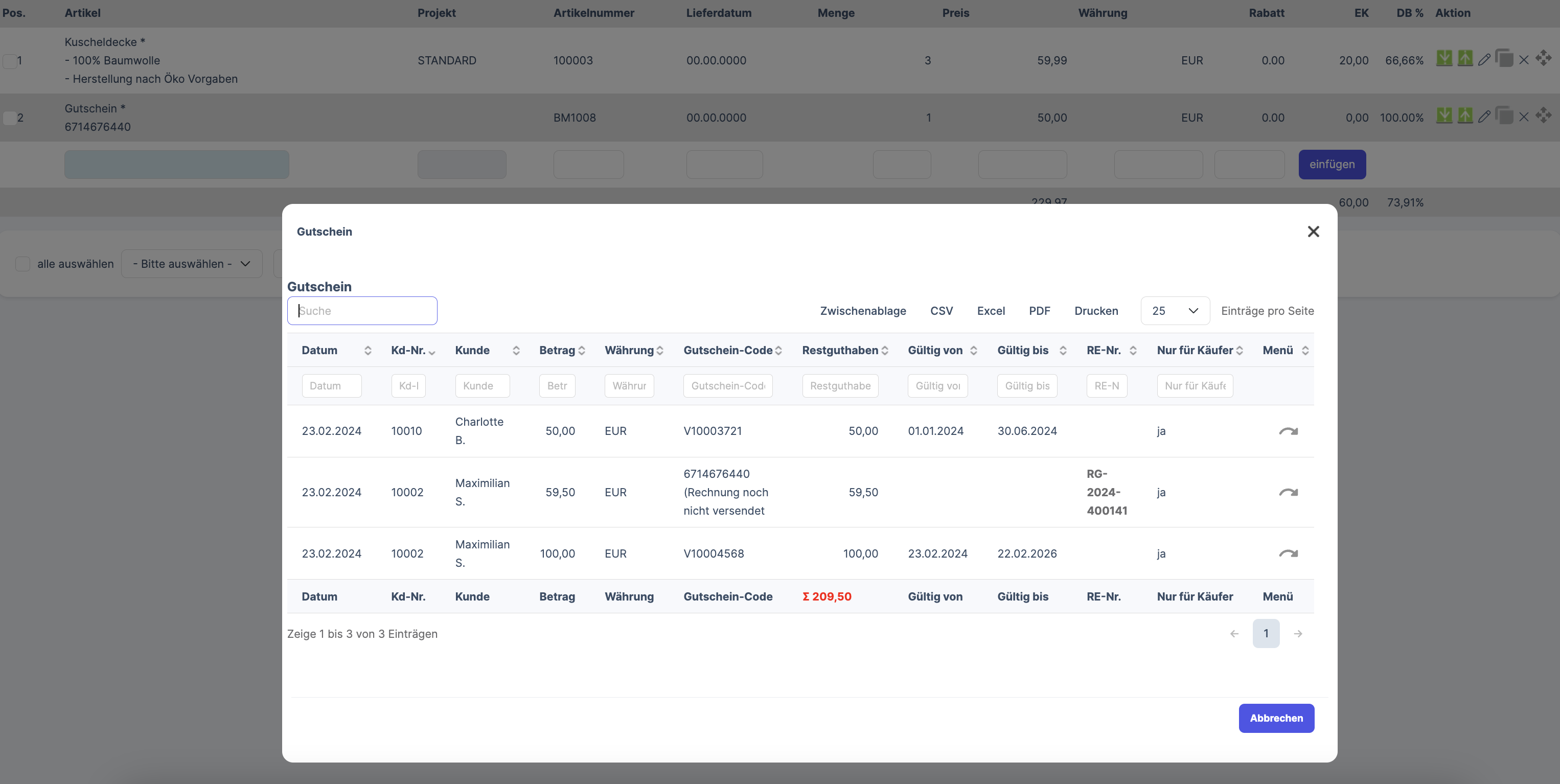This screenshot has height=784, width=1560.
Task: Apply voucher V10003721 using its arrow icon
Action: (x=1288, y=431)
